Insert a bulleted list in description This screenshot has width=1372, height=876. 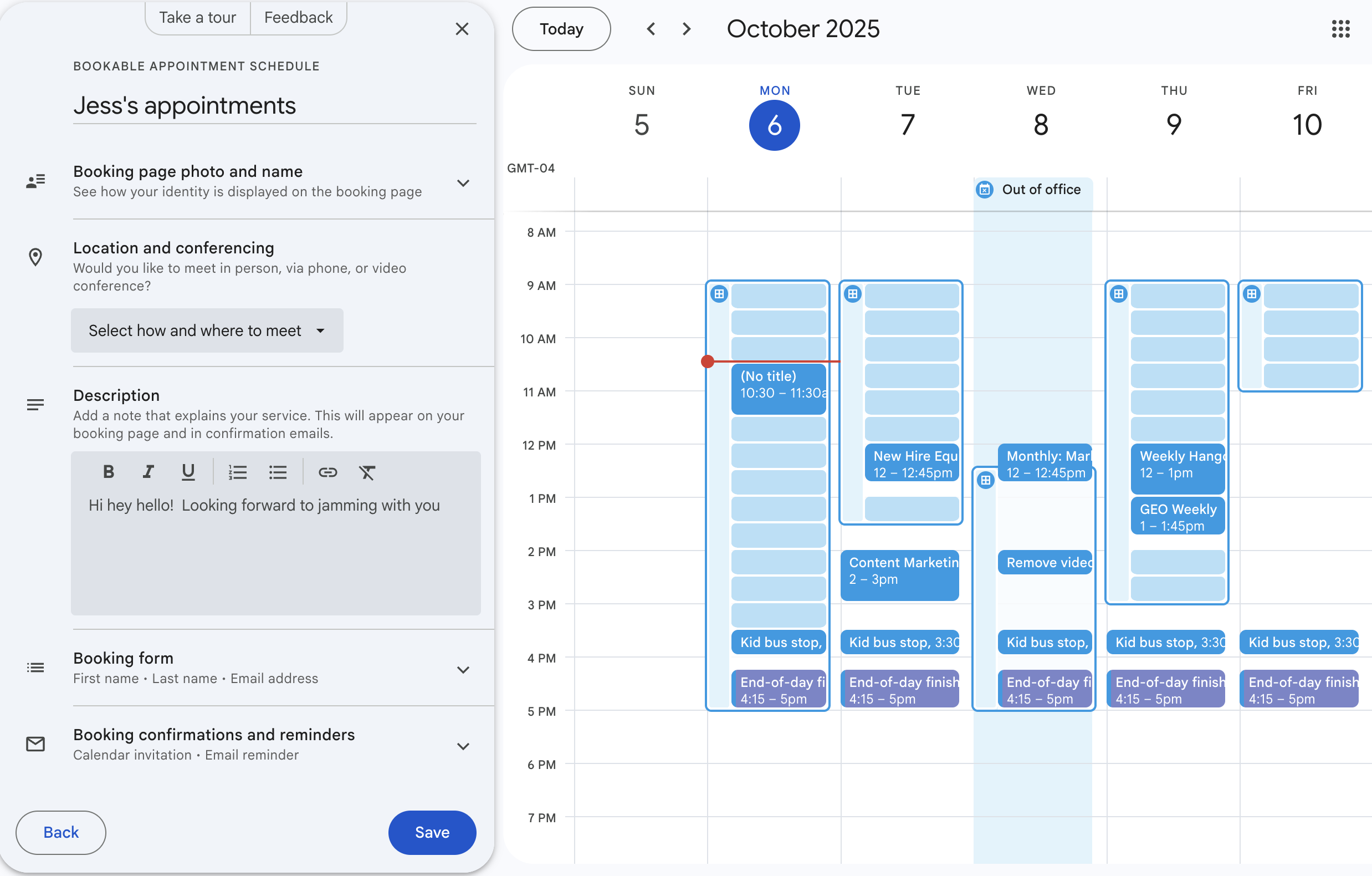[x=278, y=472]
